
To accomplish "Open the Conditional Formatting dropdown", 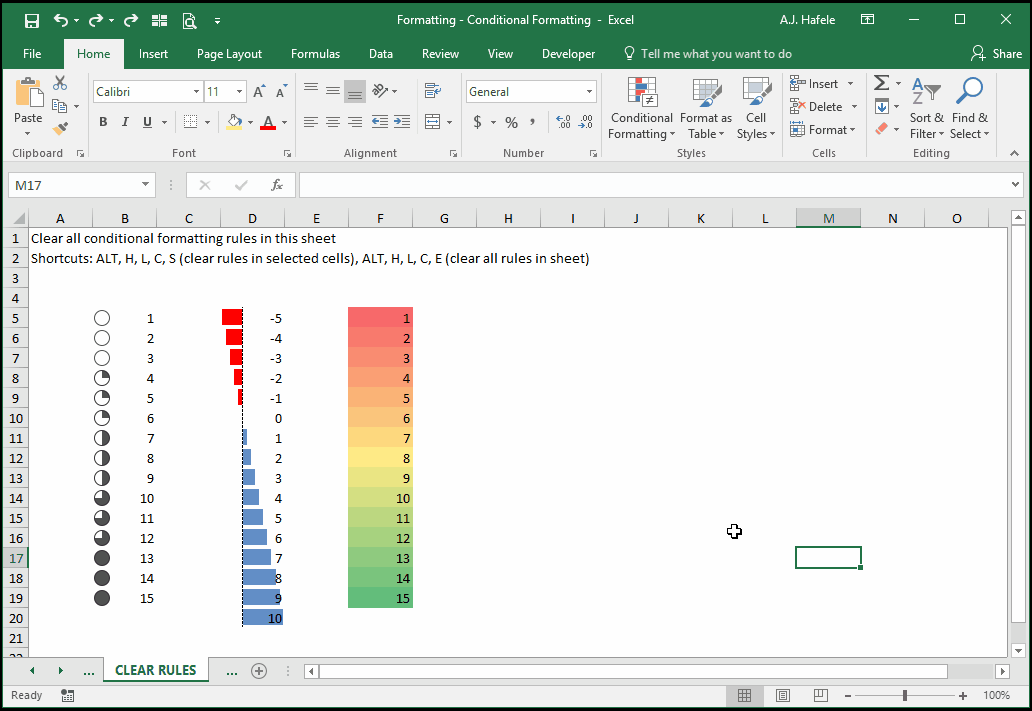I will pyautogui.click(x=642, y=109).
